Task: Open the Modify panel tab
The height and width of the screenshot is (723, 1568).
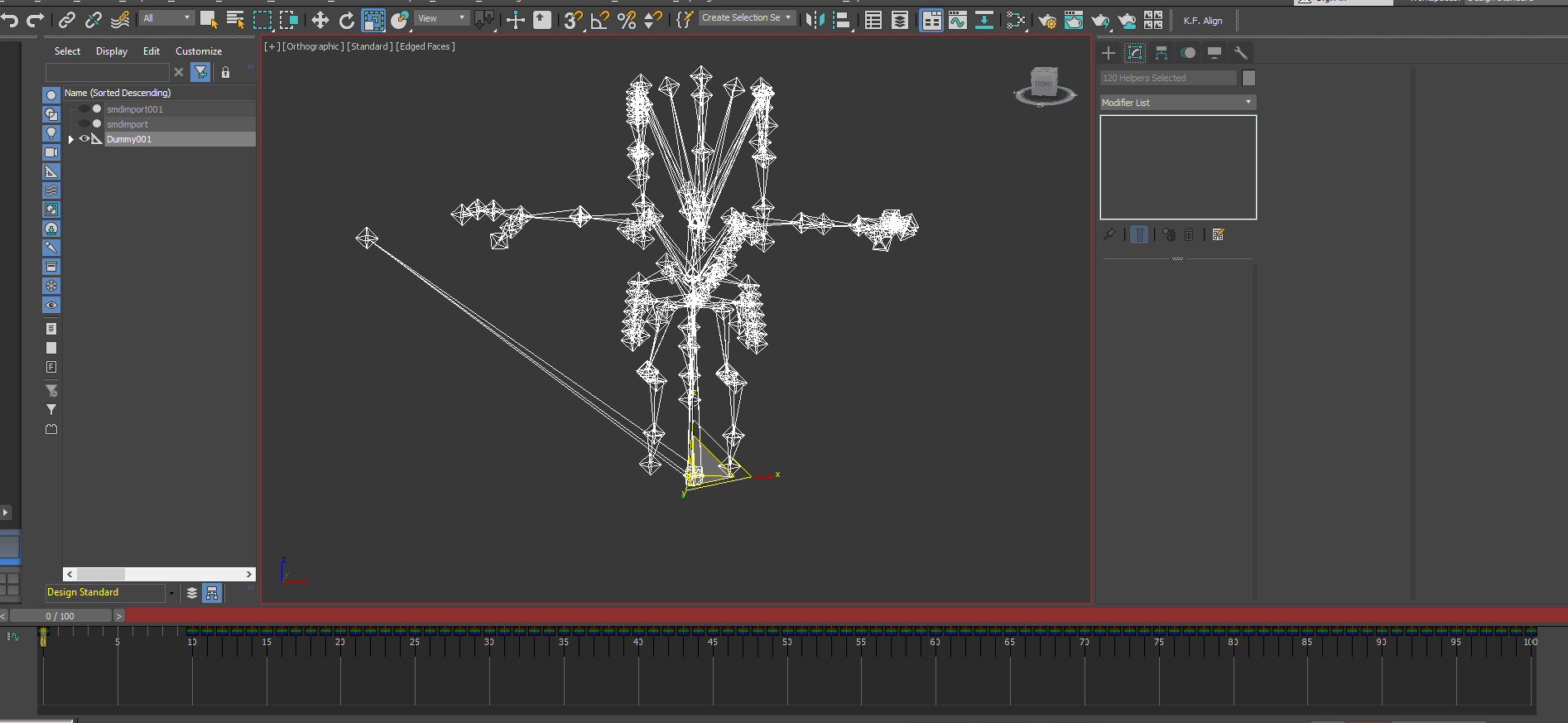Action: click(1135, 53)
